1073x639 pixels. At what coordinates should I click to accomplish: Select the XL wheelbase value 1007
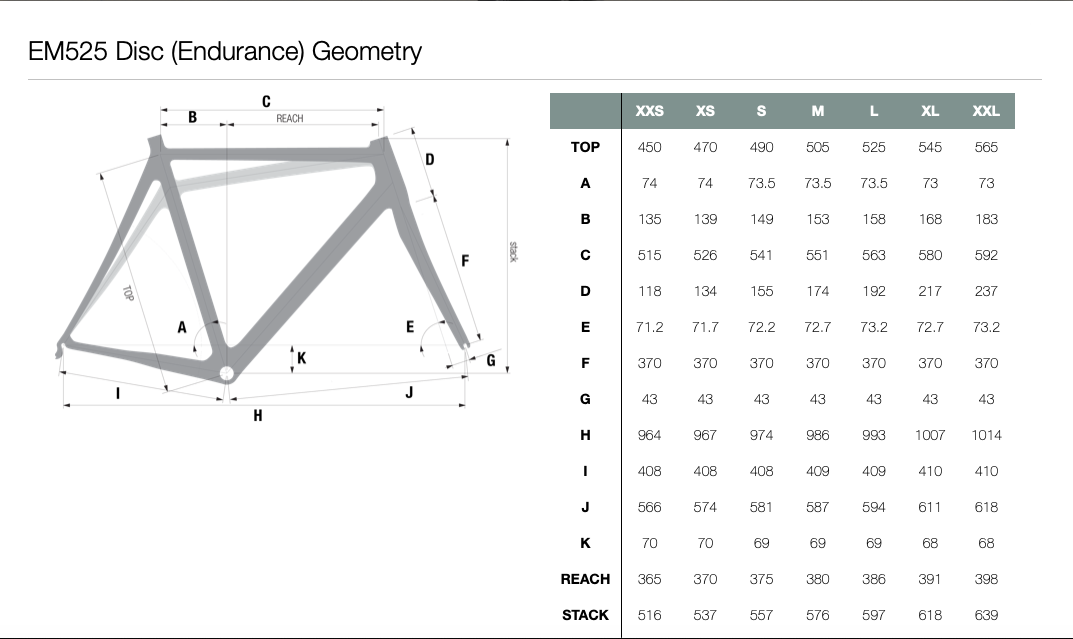pos(929,435)
